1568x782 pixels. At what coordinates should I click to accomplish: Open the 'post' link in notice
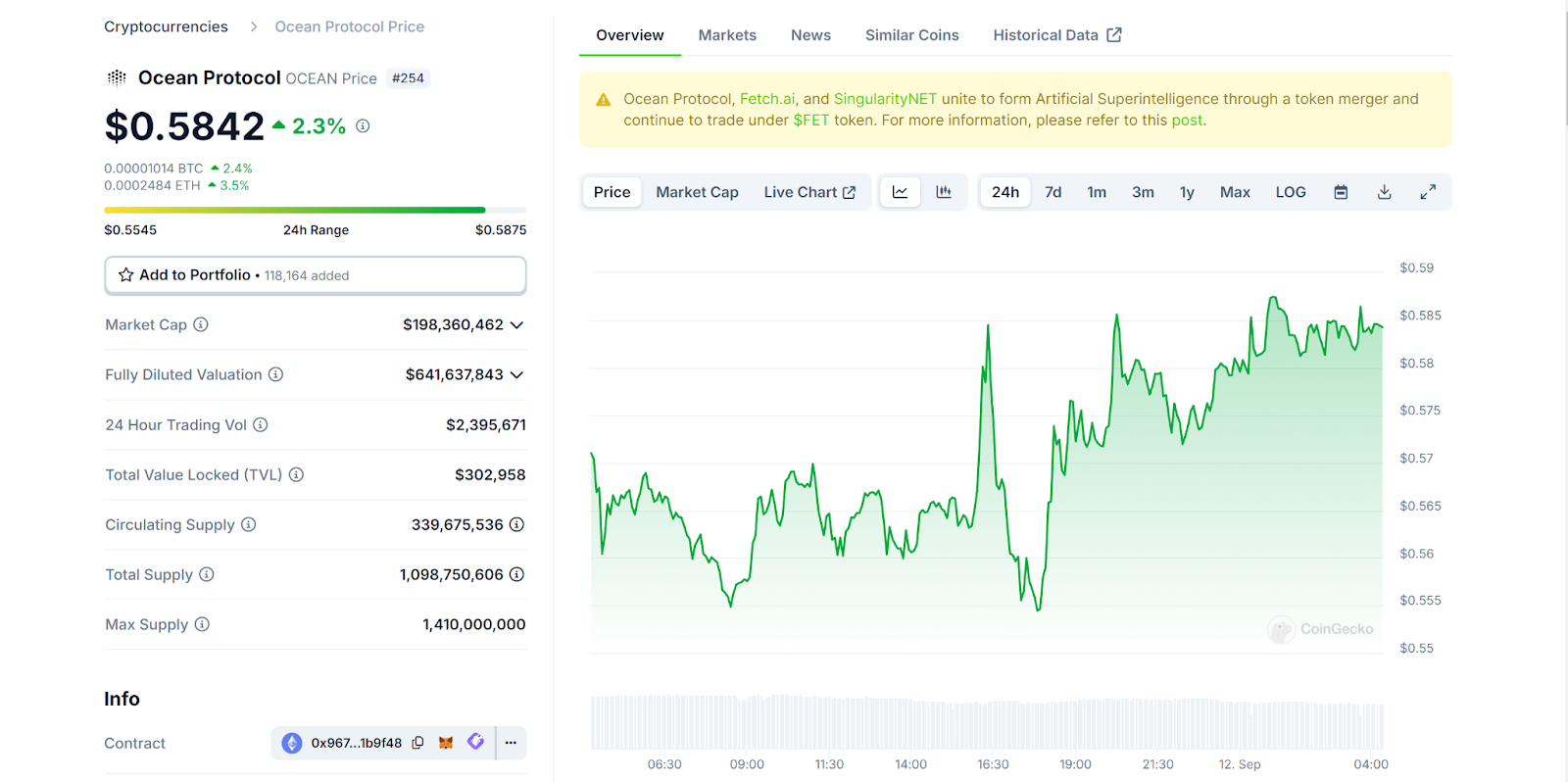(1187, 121)
